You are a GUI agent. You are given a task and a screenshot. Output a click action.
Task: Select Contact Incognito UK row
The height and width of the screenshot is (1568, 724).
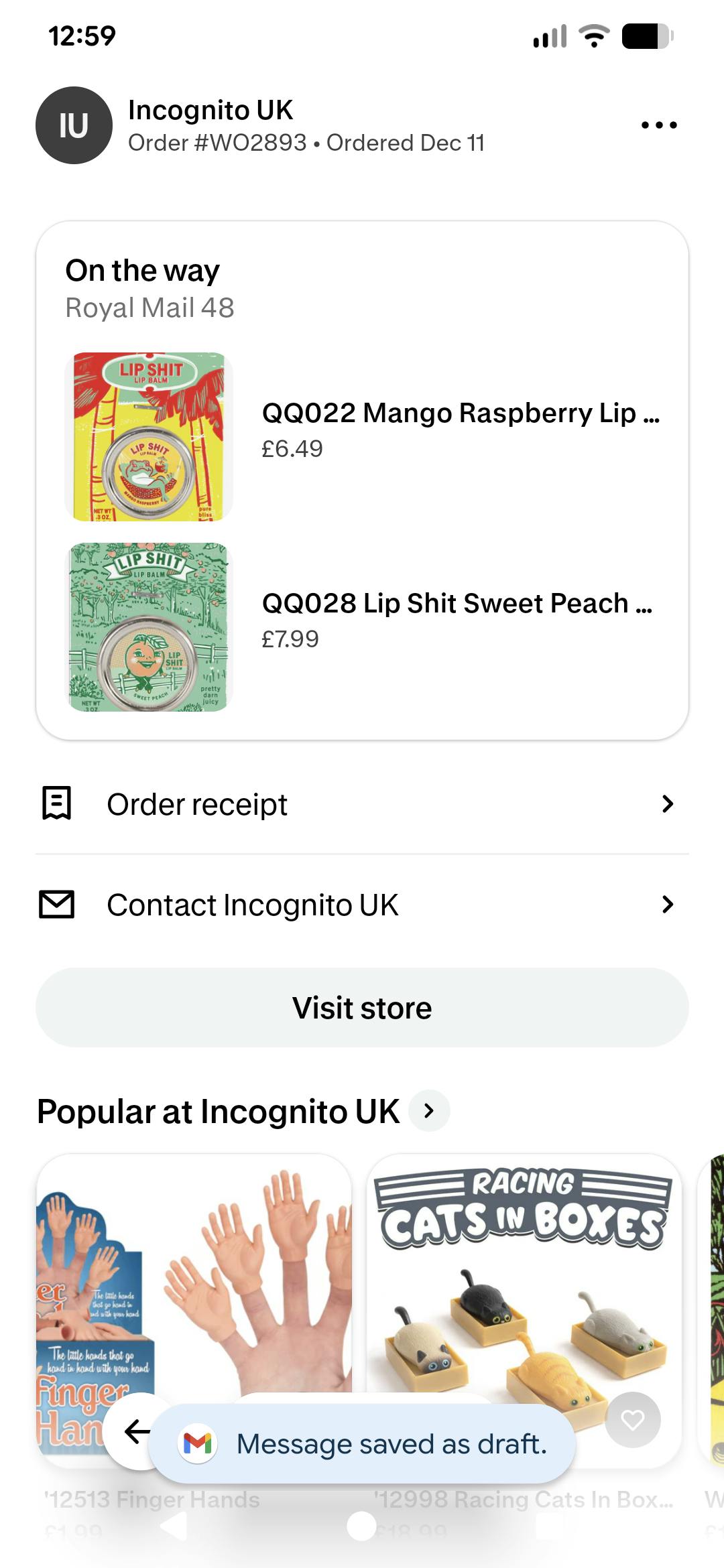(362, 904)
